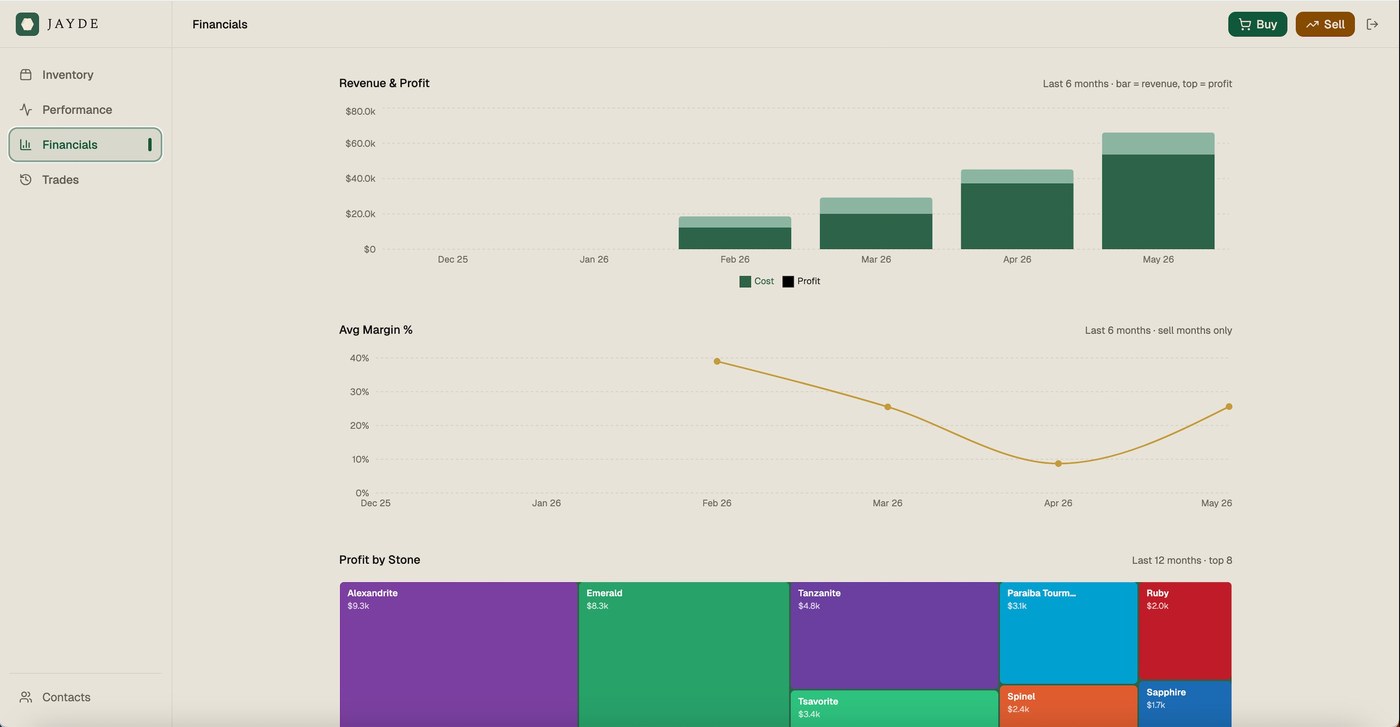This screenshot has width=1400, height=727.
Task: Click the $80.0k axis label
Action: [360, 111]
